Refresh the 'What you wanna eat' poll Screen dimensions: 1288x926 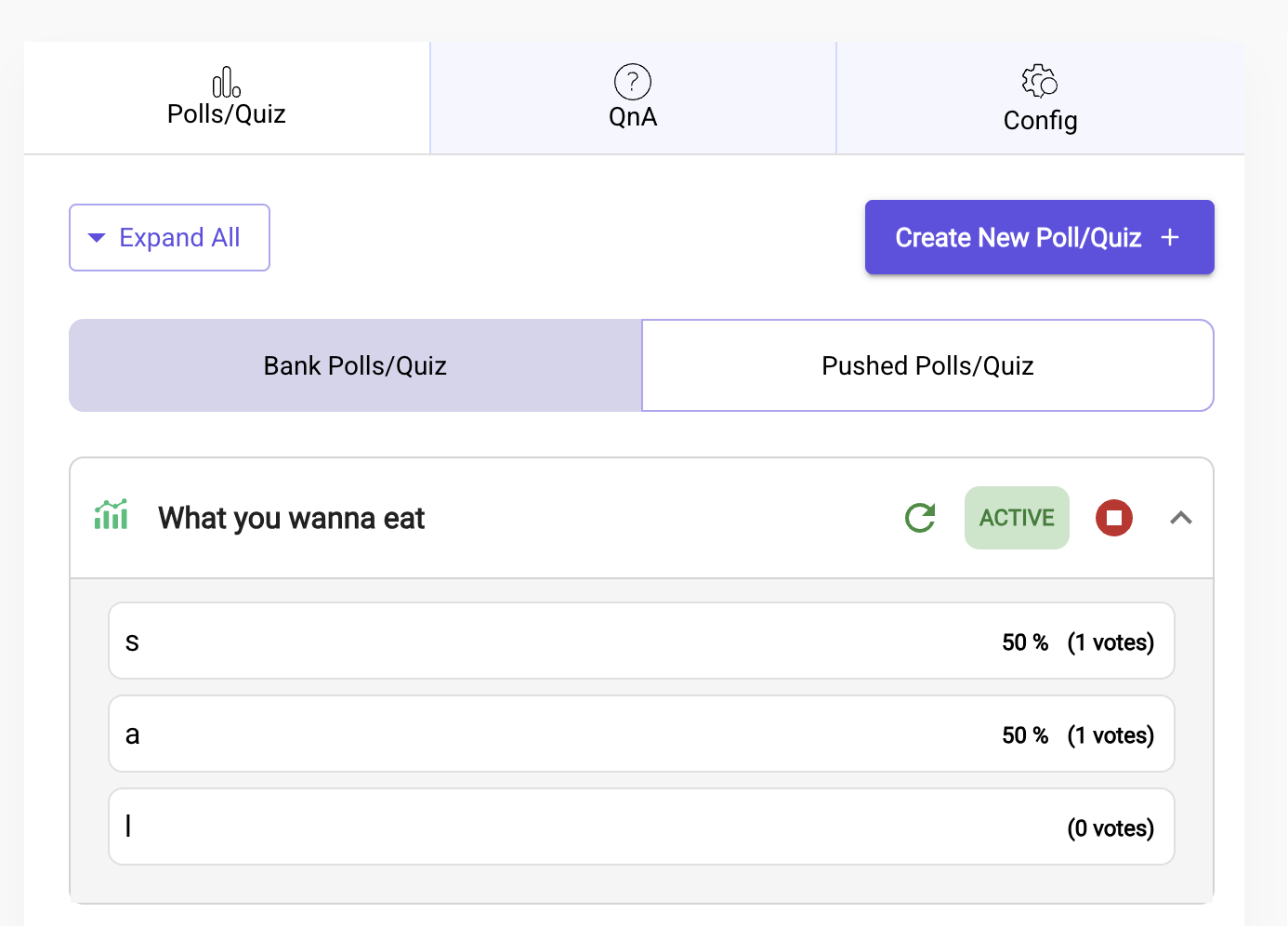tap(920, 518)
